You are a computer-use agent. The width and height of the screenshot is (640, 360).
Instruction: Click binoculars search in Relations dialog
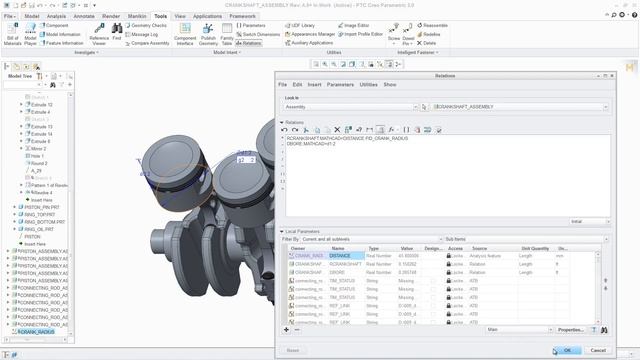tap(604, 330)
